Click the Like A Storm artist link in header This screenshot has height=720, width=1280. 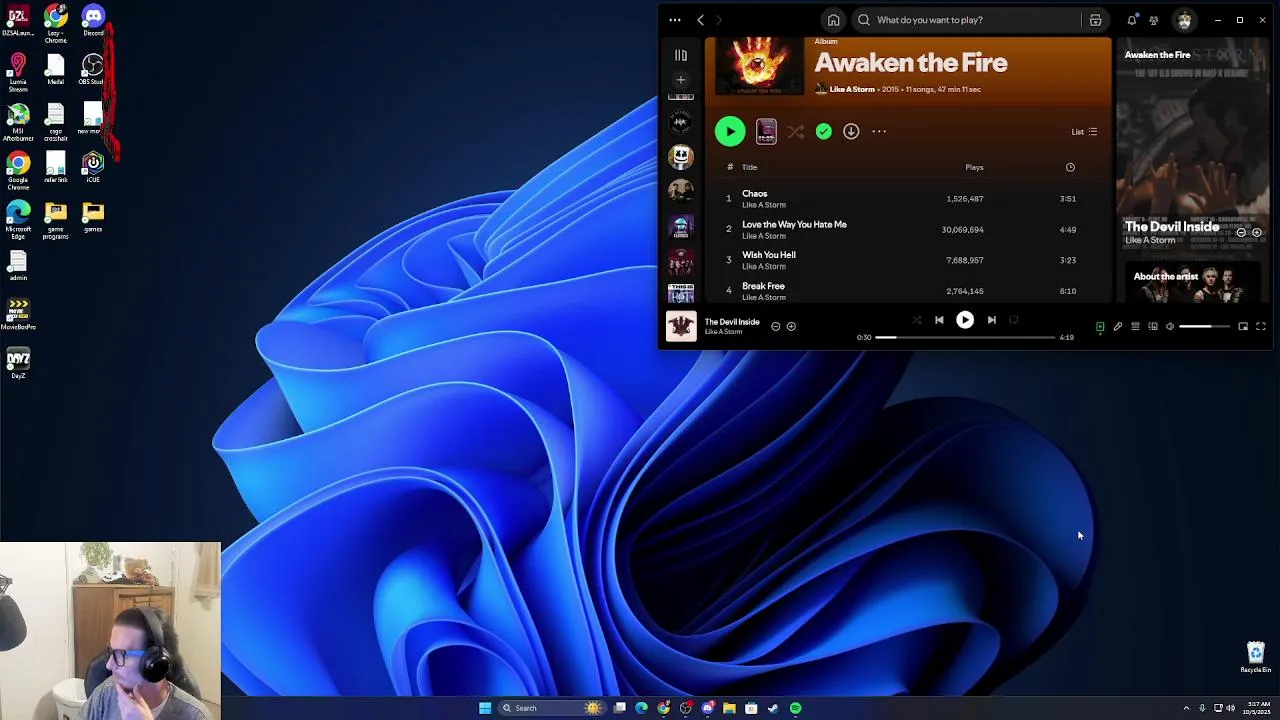pyautogui.click(x=852, y=89)
